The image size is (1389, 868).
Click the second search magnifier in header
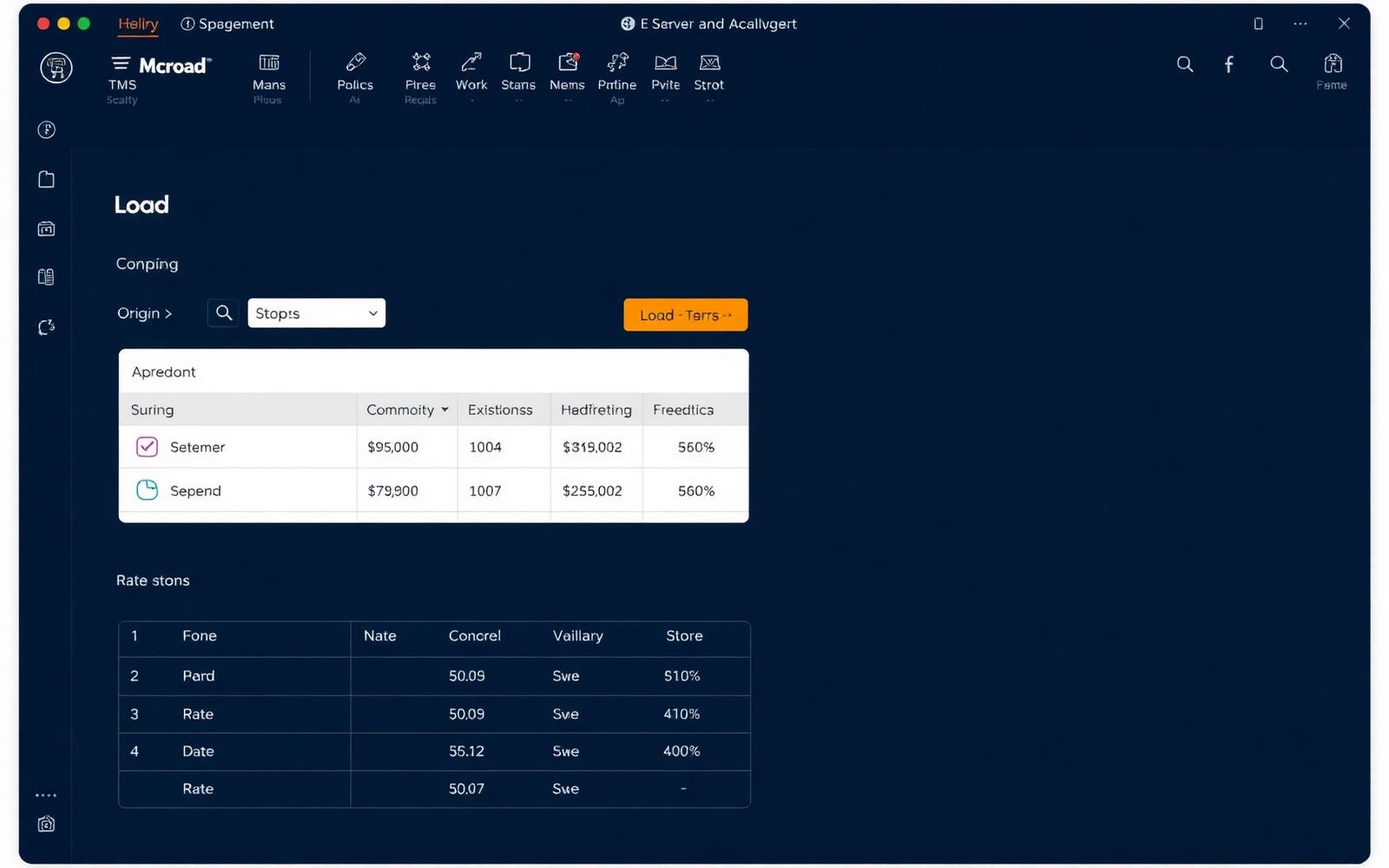1279,64
